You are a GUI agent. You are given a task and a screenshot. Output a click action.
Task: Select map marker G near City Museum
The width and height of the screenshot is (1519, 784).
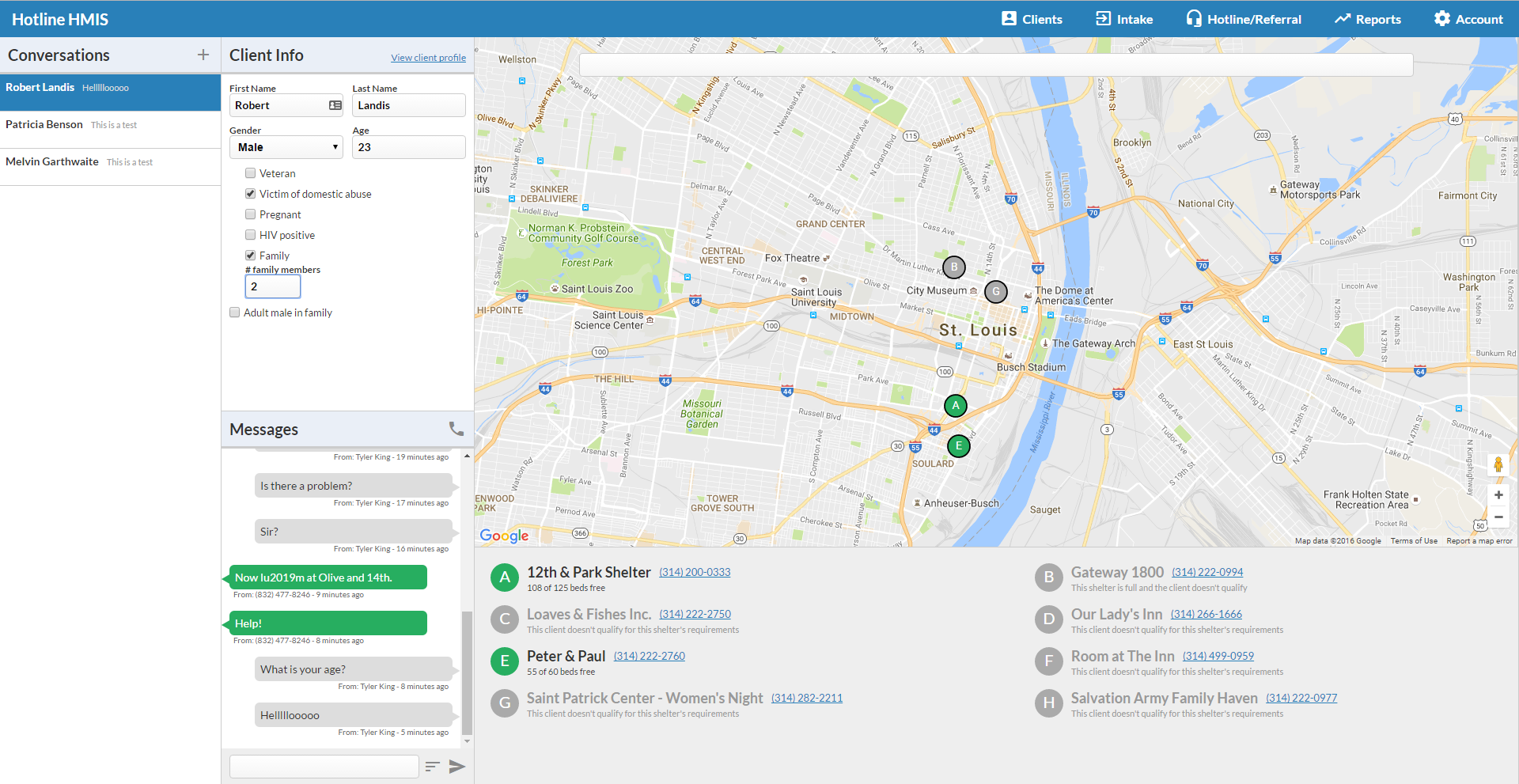pyautogui.click(x=996, y=292)
